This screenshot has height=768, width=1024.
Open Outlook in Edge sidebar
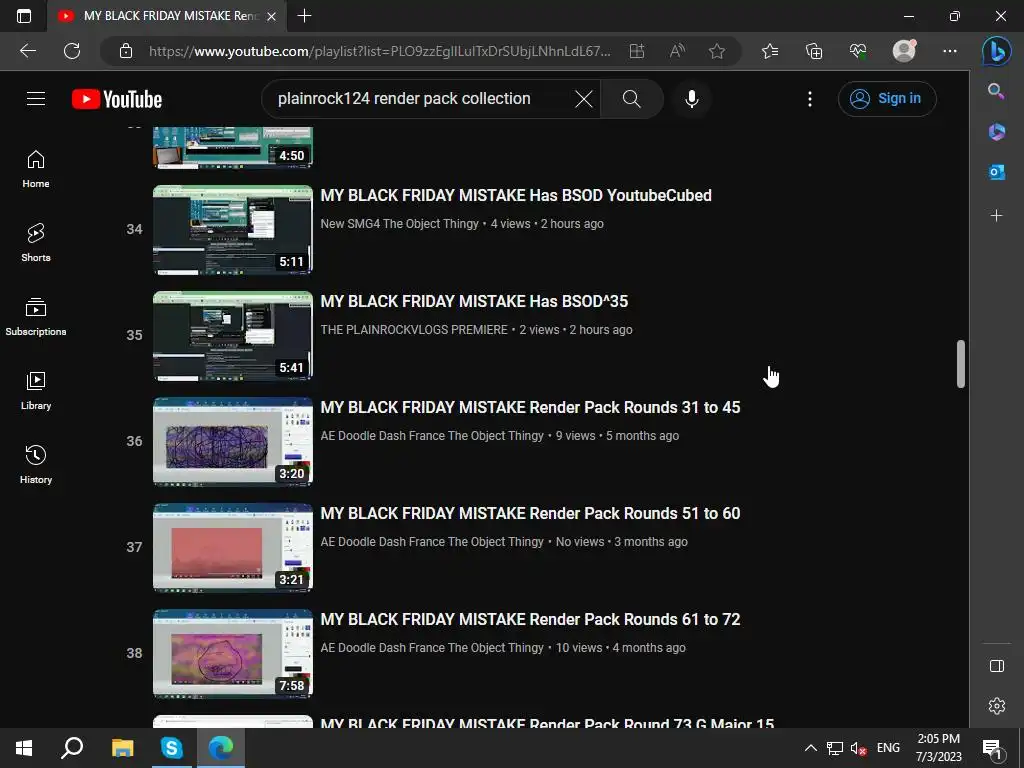tap(997, 172)
